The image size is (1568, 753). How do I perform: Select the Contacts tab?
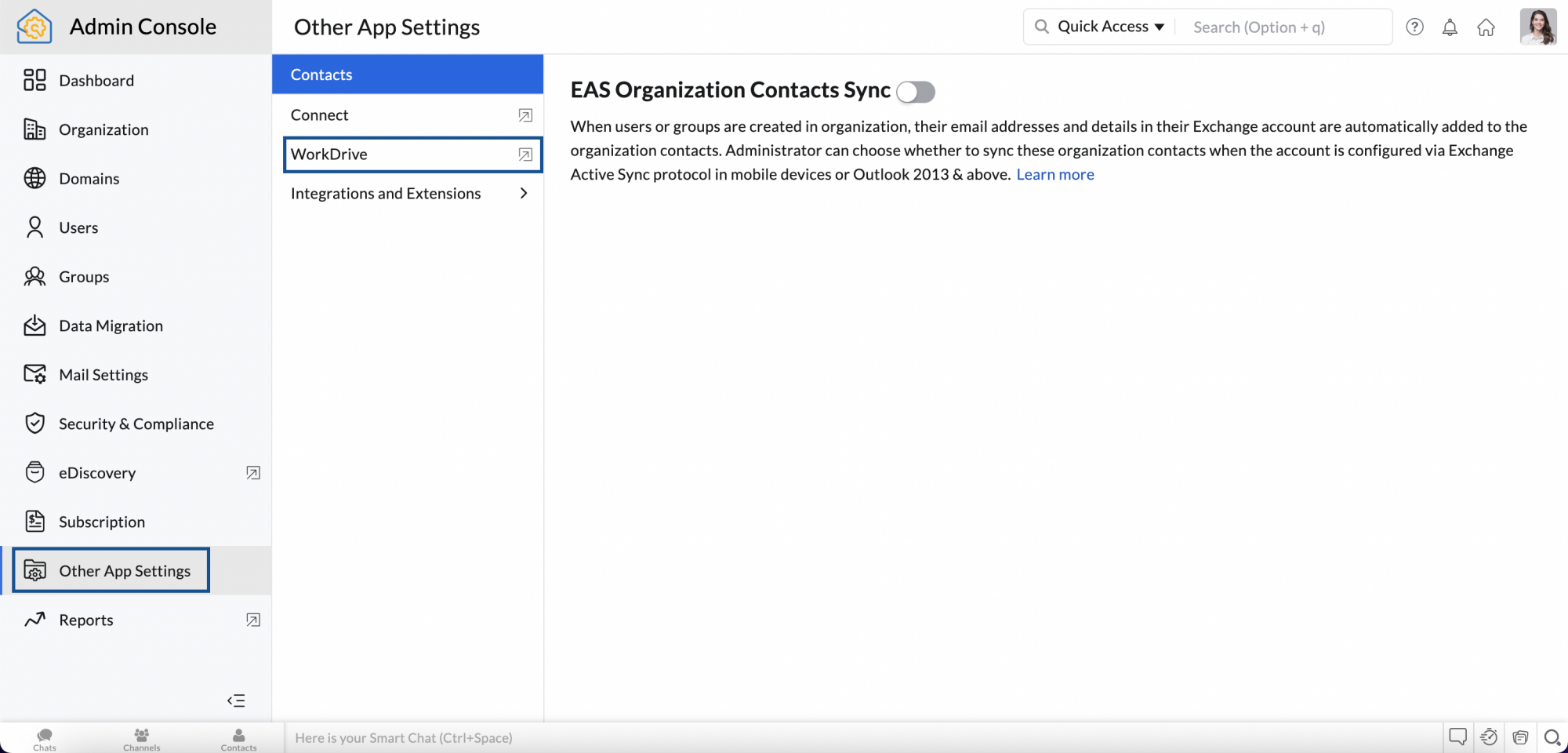[x=408, y=75]
